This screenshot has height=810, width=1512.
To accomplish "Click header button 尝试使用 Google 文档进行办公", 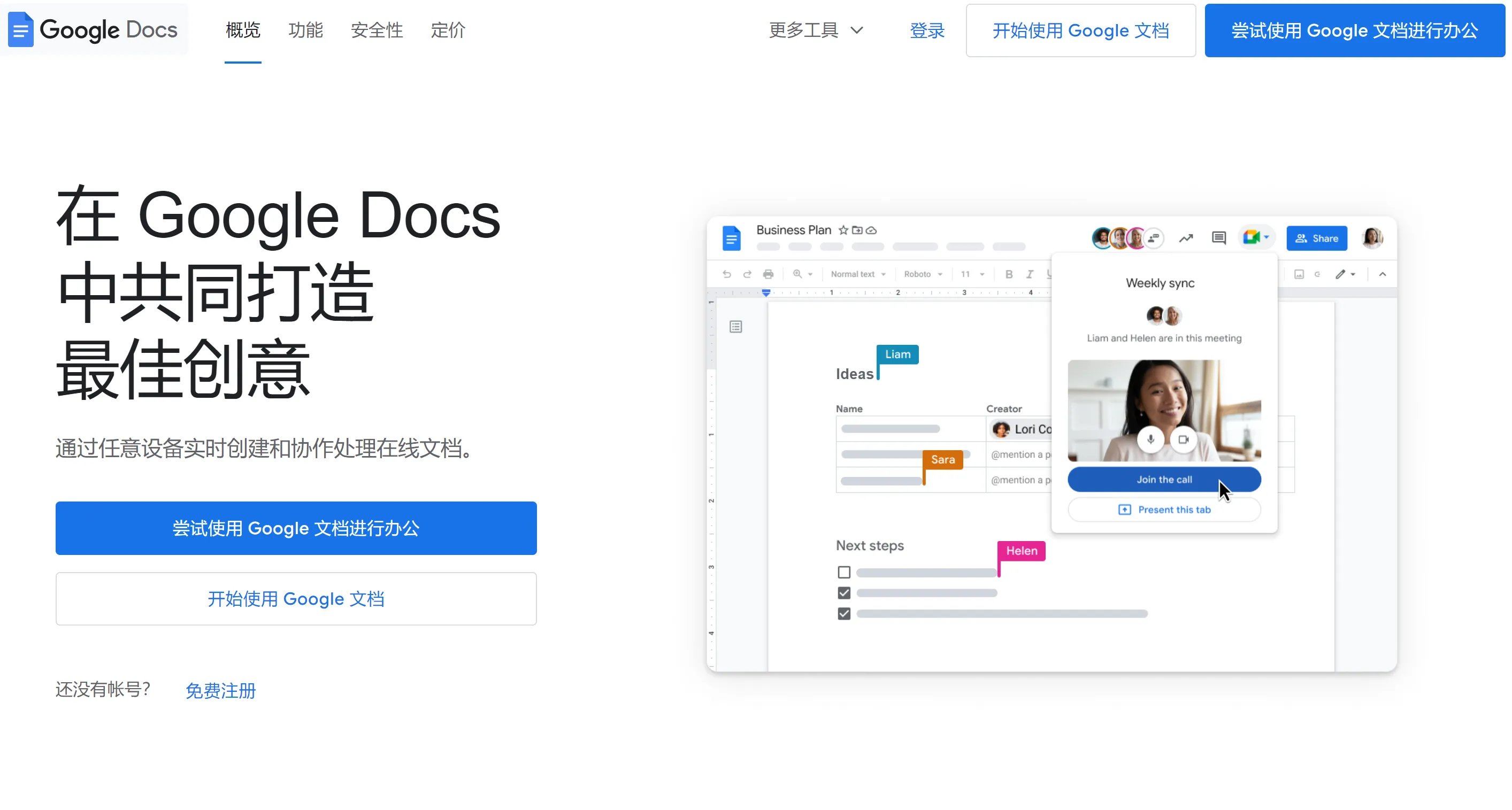I will click(1354, 30).
